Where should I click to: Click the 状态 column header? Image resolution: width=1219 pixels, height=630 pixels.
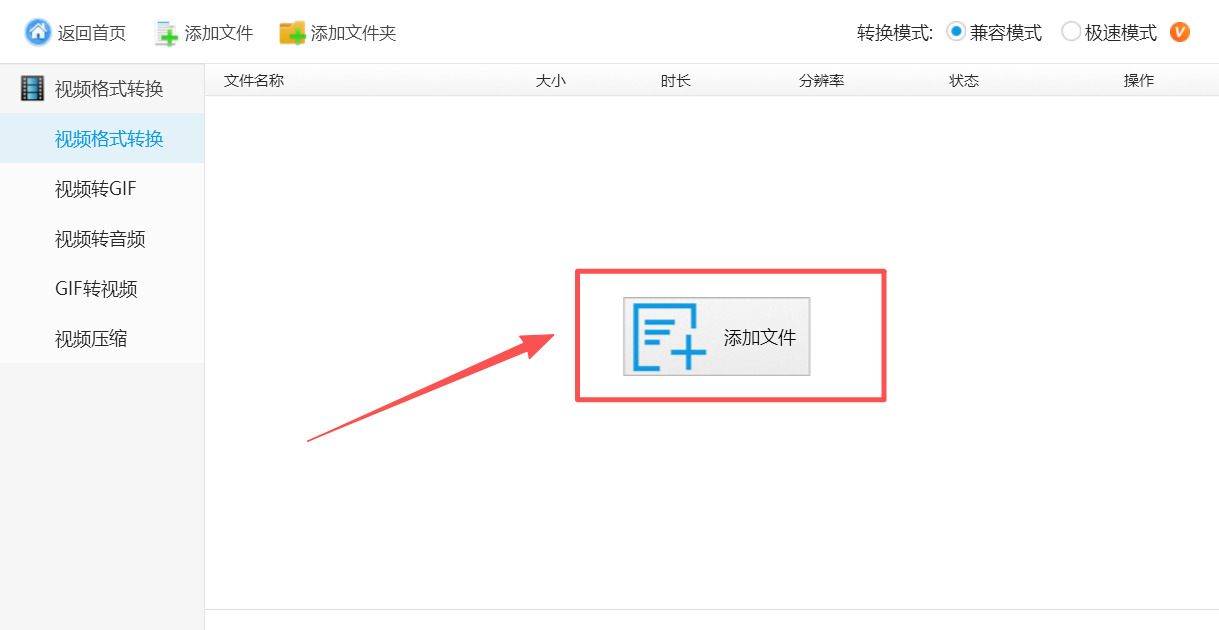(964, 81)
